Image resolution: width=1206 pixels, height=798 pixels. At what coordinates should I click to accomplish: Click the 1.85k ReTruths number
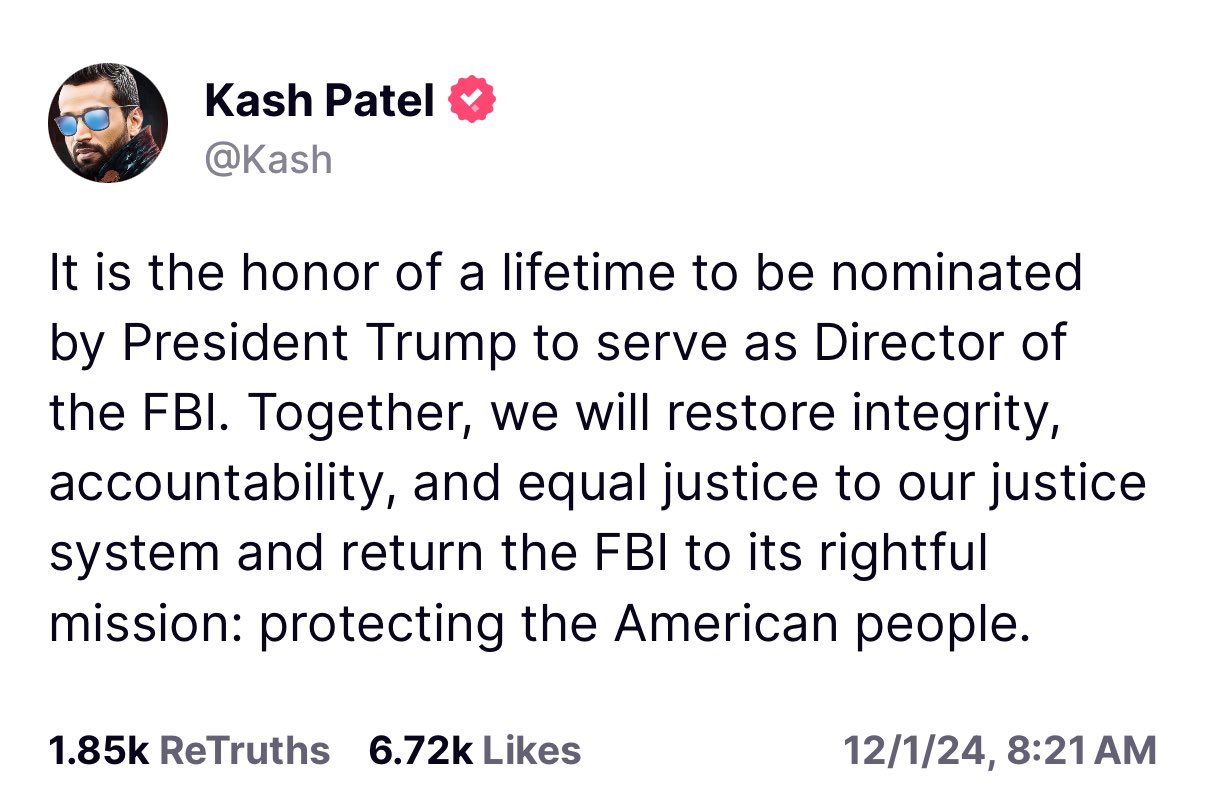(99, 750)
